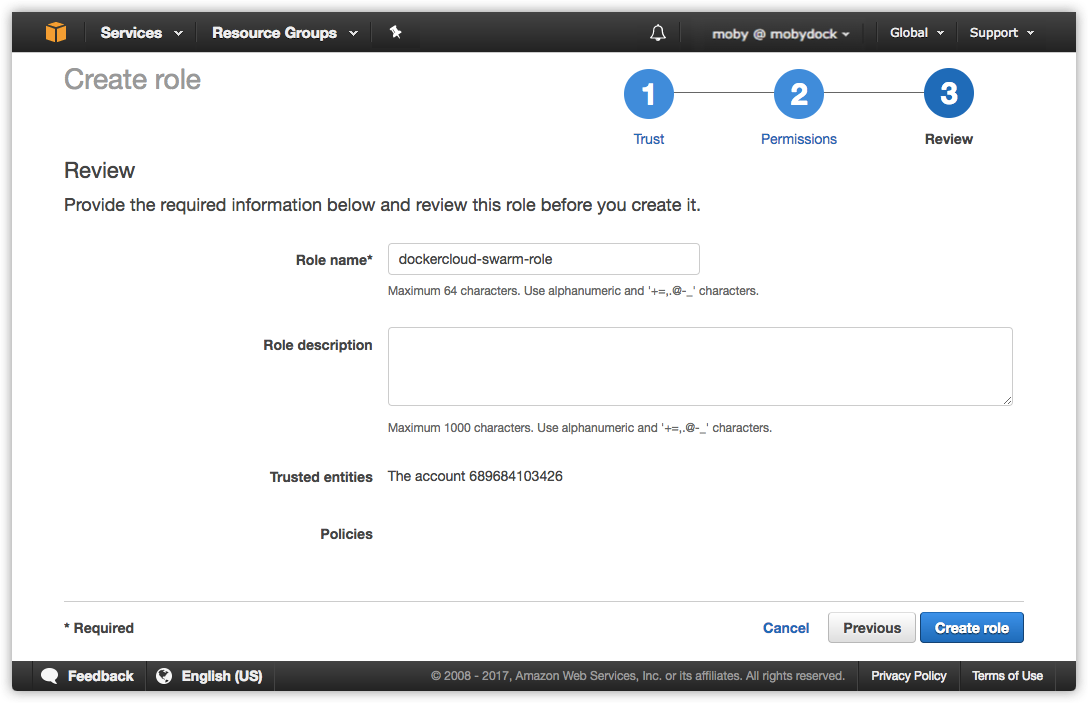
Task: Click the Cancel link
Action: (786, 627)
